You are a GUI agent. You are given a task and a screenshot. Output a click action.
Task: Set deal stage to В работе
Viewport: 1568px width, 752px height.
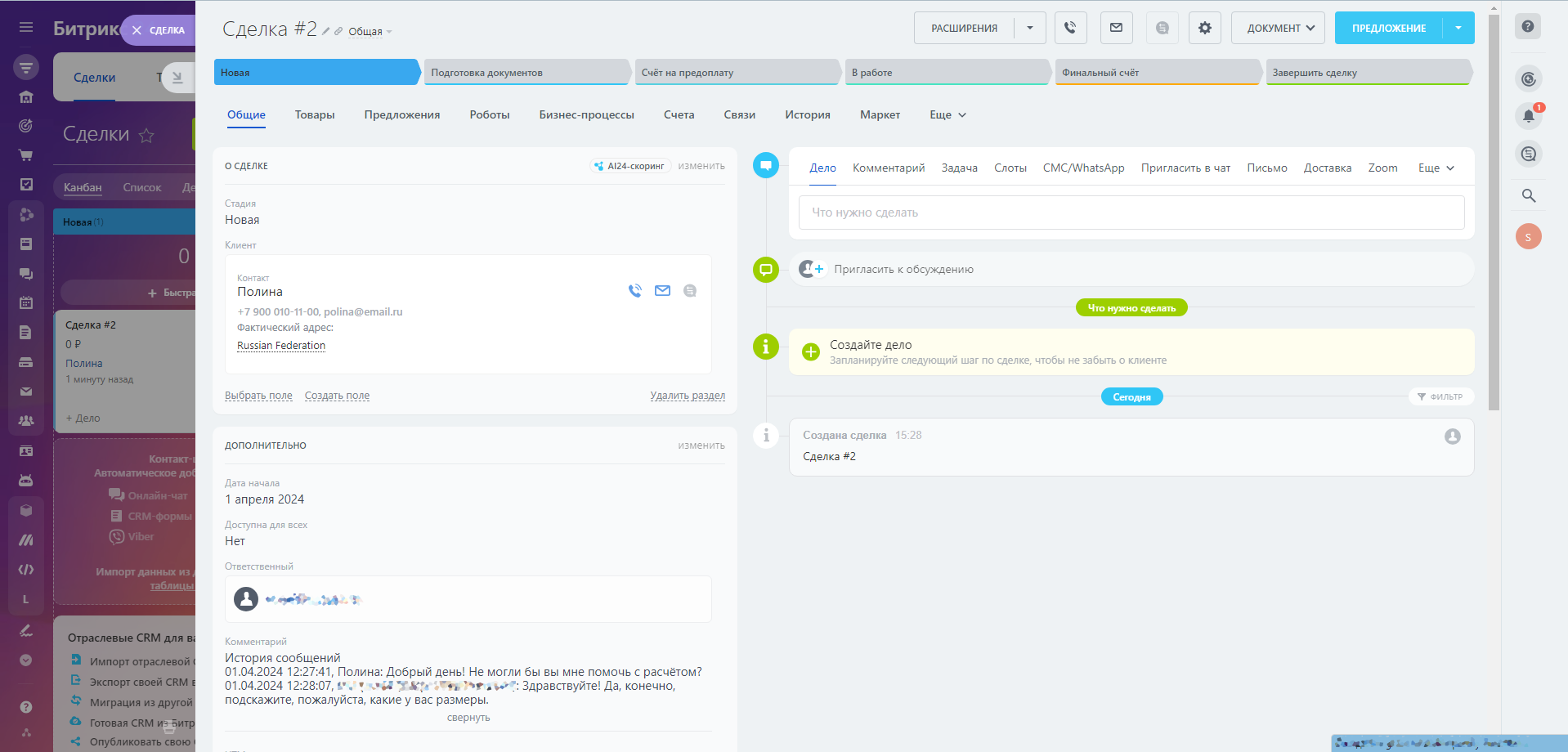click(946, 73)
